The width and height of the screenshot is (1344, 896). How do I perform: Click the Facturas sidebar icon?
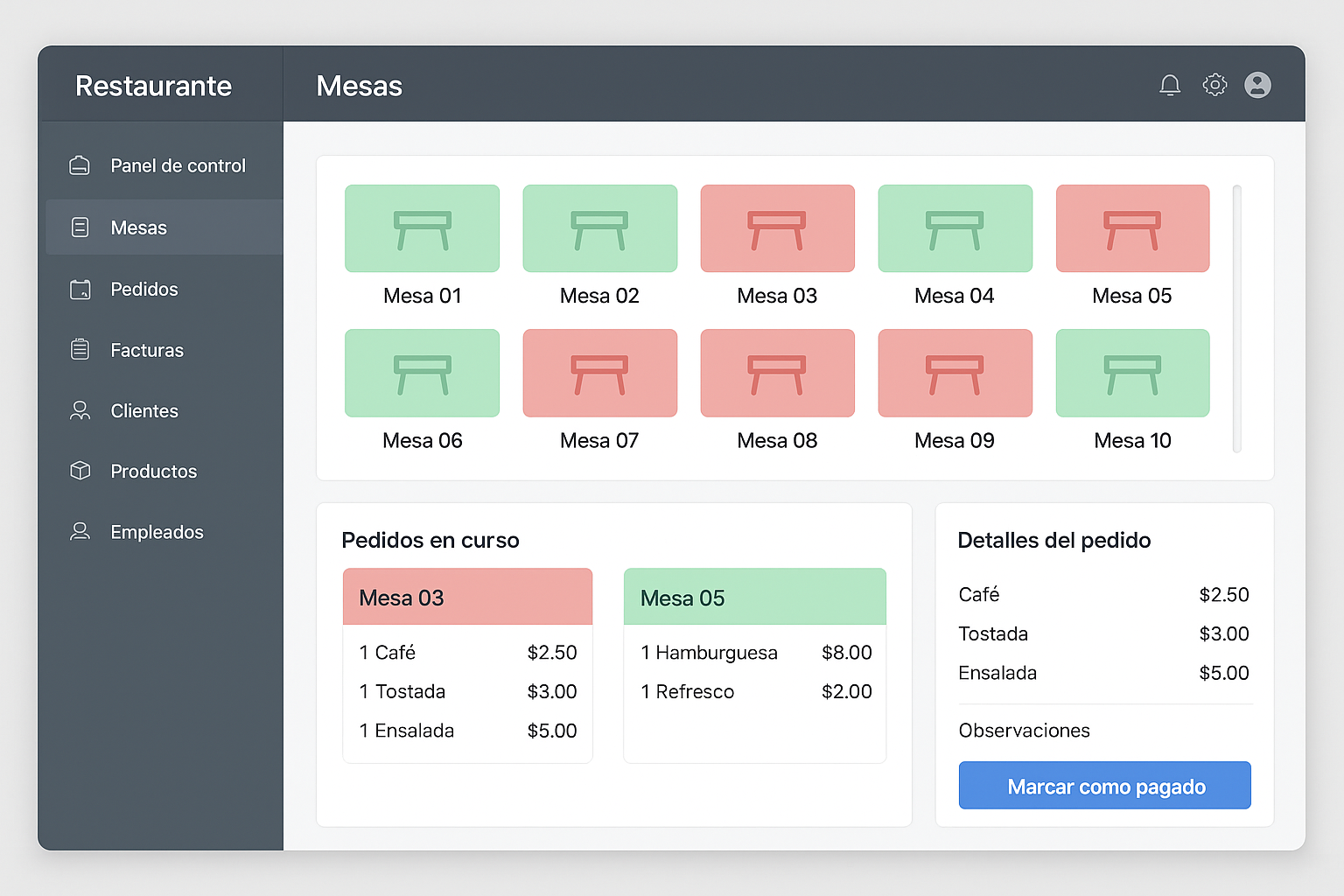point(80,350)
